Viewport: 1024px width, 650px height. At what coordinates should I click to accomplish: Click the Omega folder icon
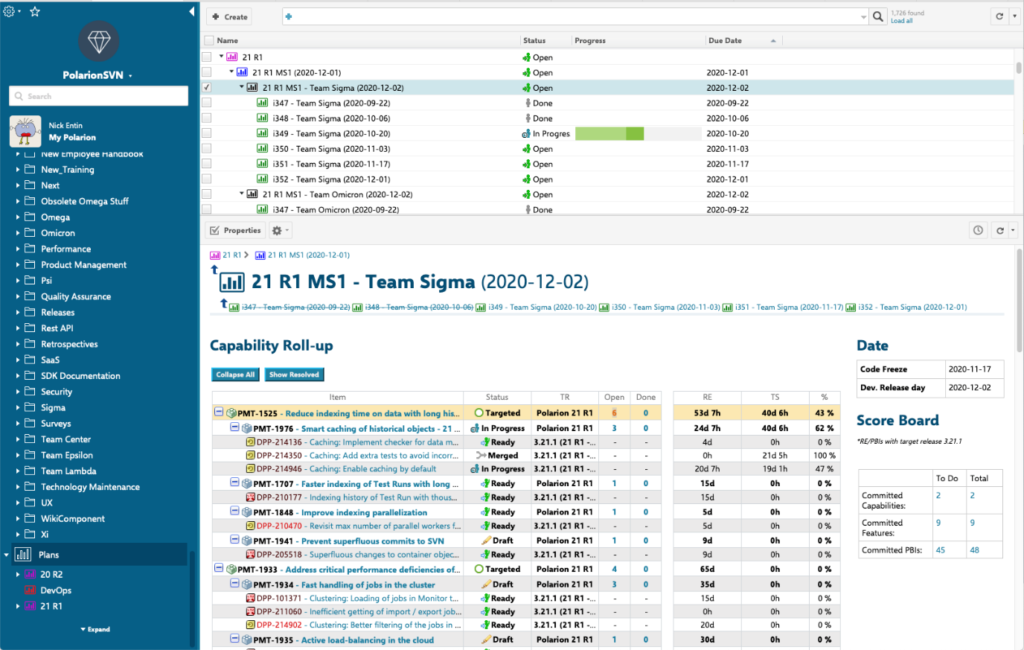pos(30,217)
